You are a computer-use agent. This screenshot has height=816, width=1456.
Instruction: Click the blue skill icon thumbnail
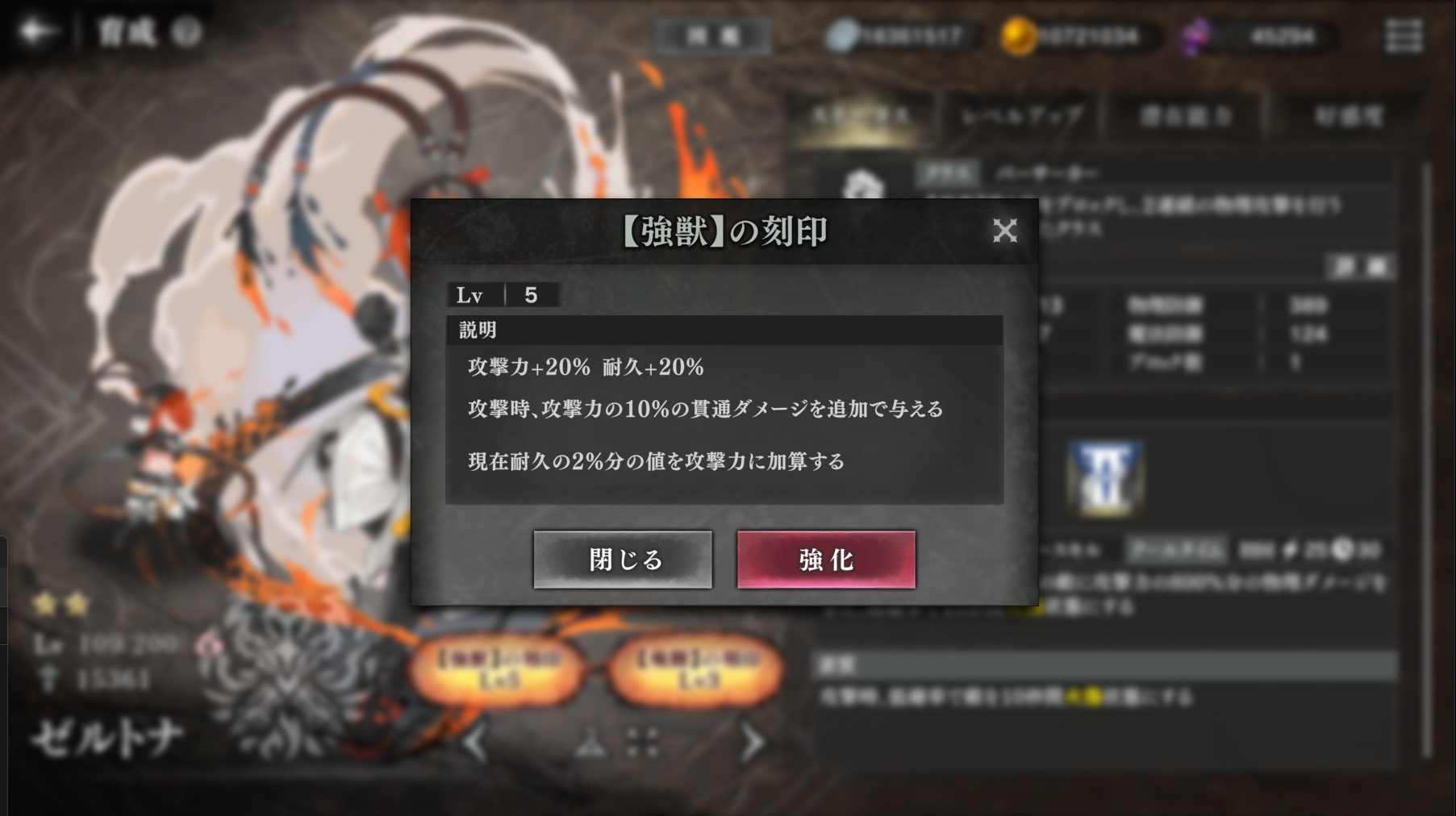[x=1104, y=477]
